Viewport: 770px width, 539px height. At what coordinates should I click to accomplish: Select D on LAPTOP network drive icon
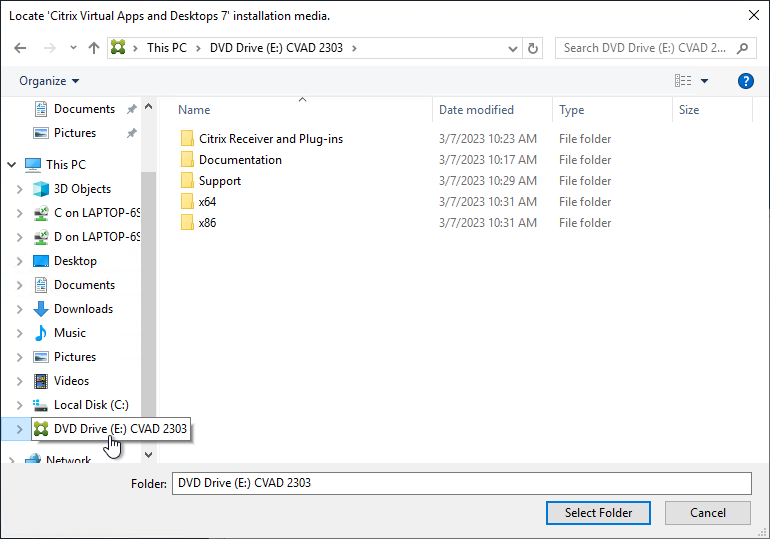point(41,237)
